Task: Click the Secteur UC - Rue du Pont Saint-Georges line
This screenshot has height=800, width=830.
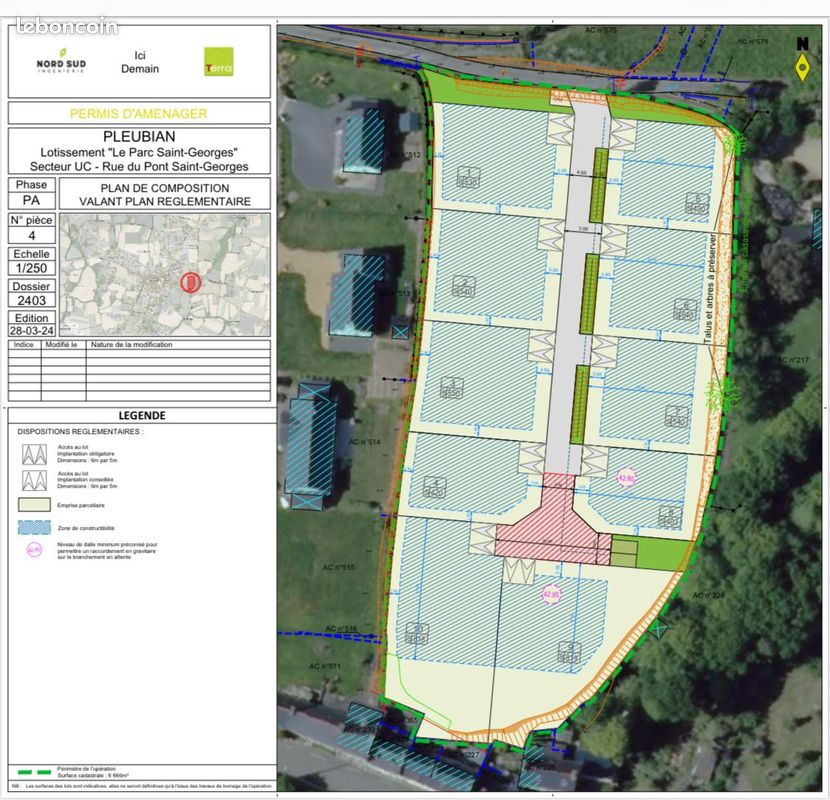Action: pyautogui.click(x=139, y=166)
